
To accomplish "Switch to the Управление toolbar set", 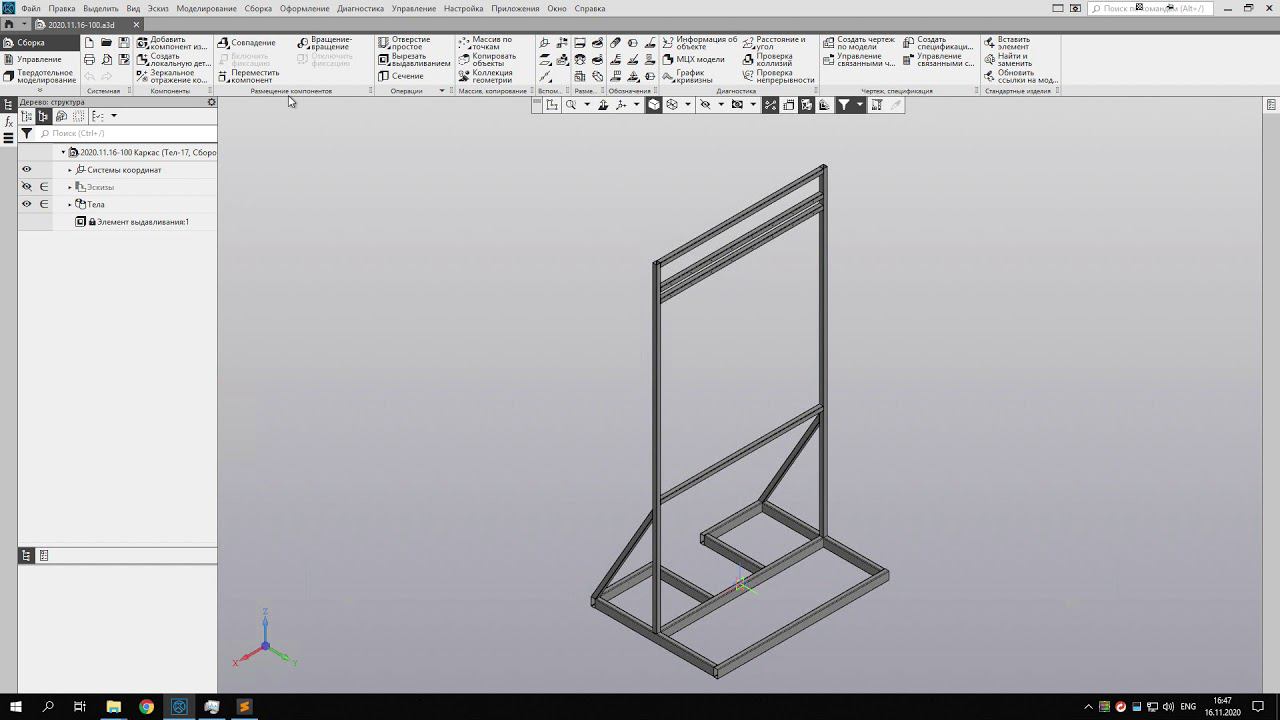I will 39,59.
